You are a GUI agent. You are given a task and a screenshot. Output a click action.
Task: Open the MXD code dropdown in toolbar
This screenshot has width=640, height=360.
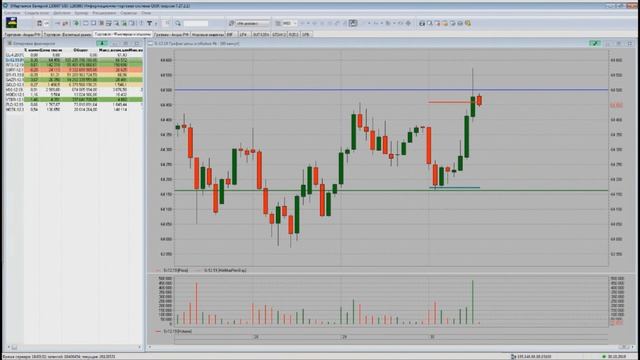click(x=289, y=23)
